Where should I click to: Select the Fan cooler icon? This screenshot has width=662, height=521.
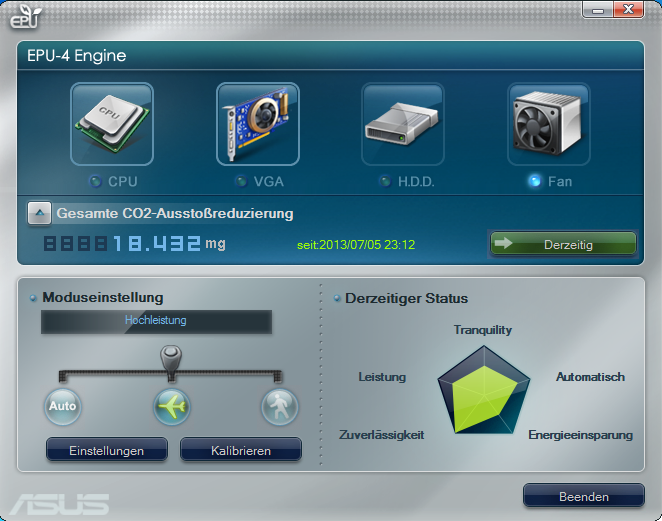pyautogui.click(x=548, y=124)
